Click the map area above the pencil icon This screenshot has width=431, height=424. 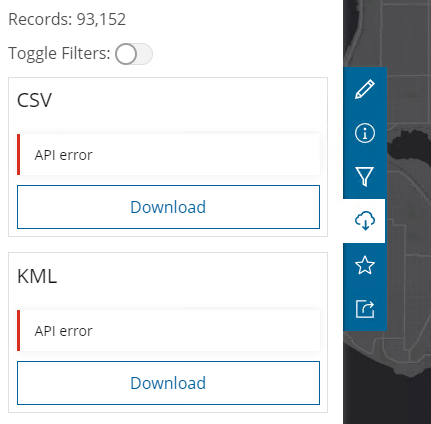[365, 33]
